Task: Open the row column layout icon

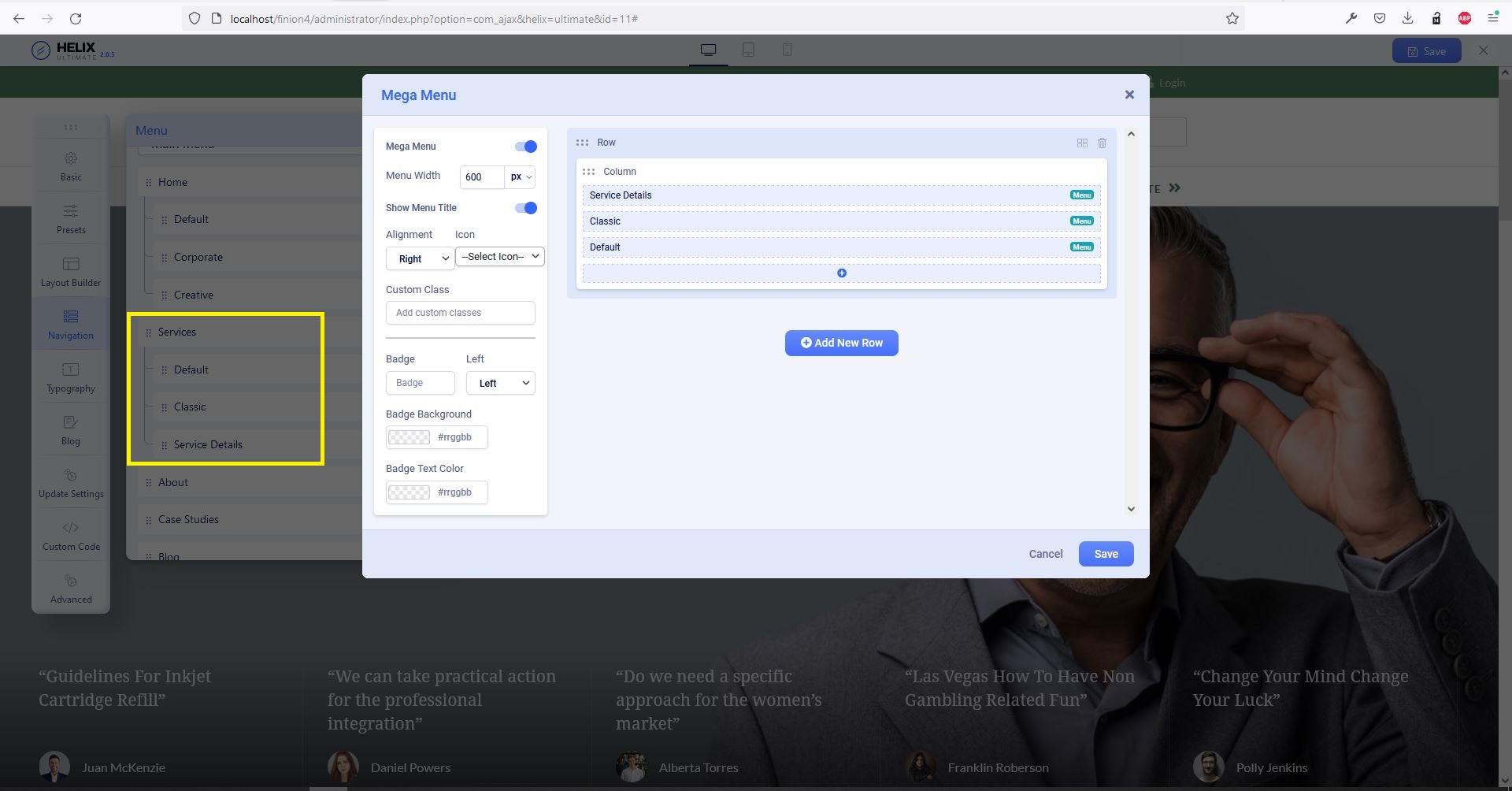Action: (x=1082, y=143)
